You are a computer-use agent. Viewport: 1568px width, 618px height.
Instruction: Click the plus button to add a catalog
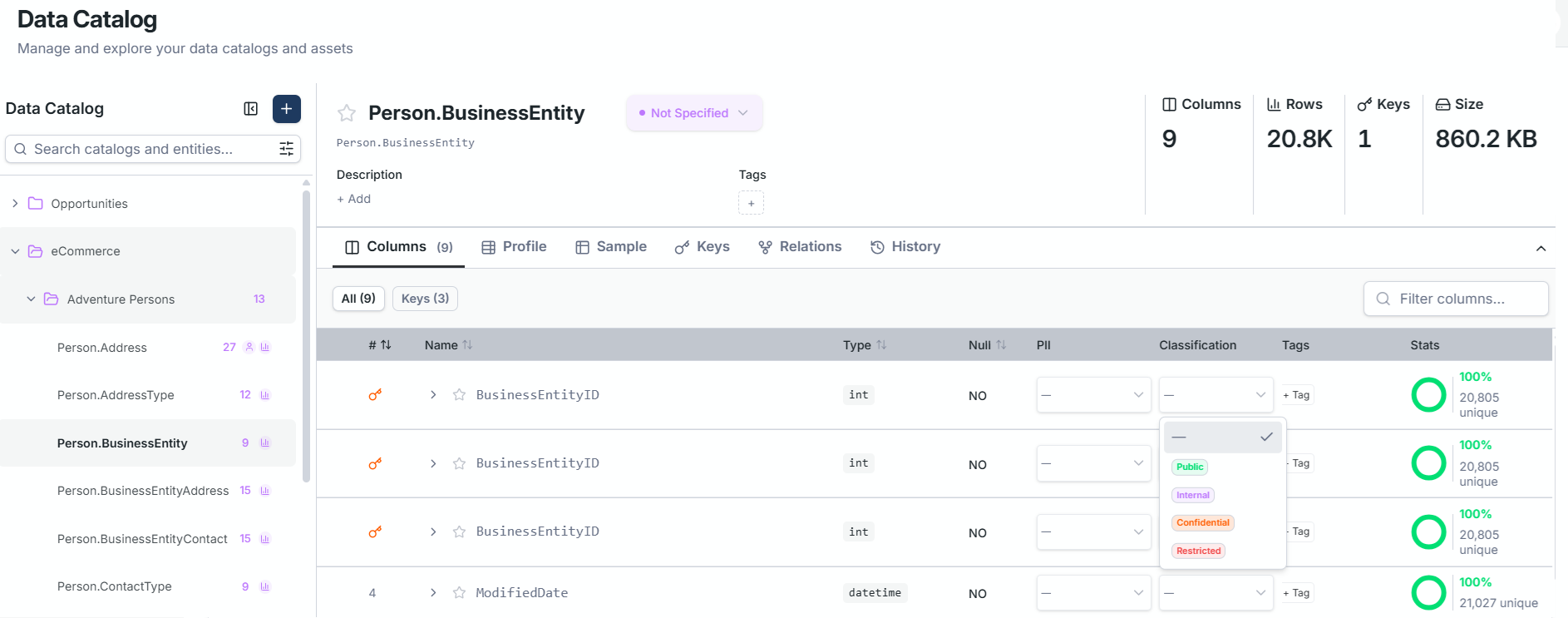[286, 109]
